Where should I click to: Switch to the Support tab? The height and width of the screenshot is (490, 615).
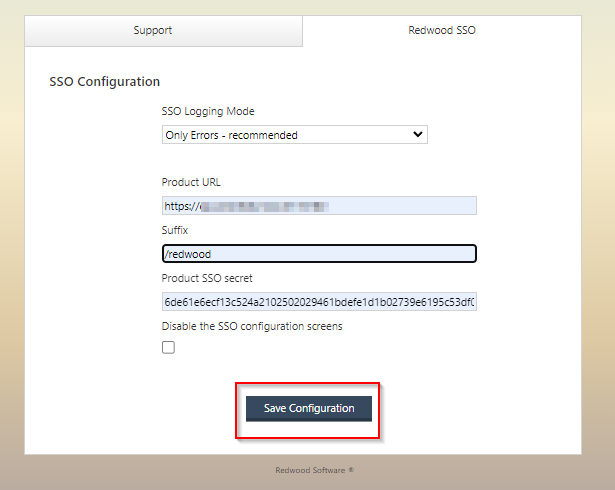163,31
